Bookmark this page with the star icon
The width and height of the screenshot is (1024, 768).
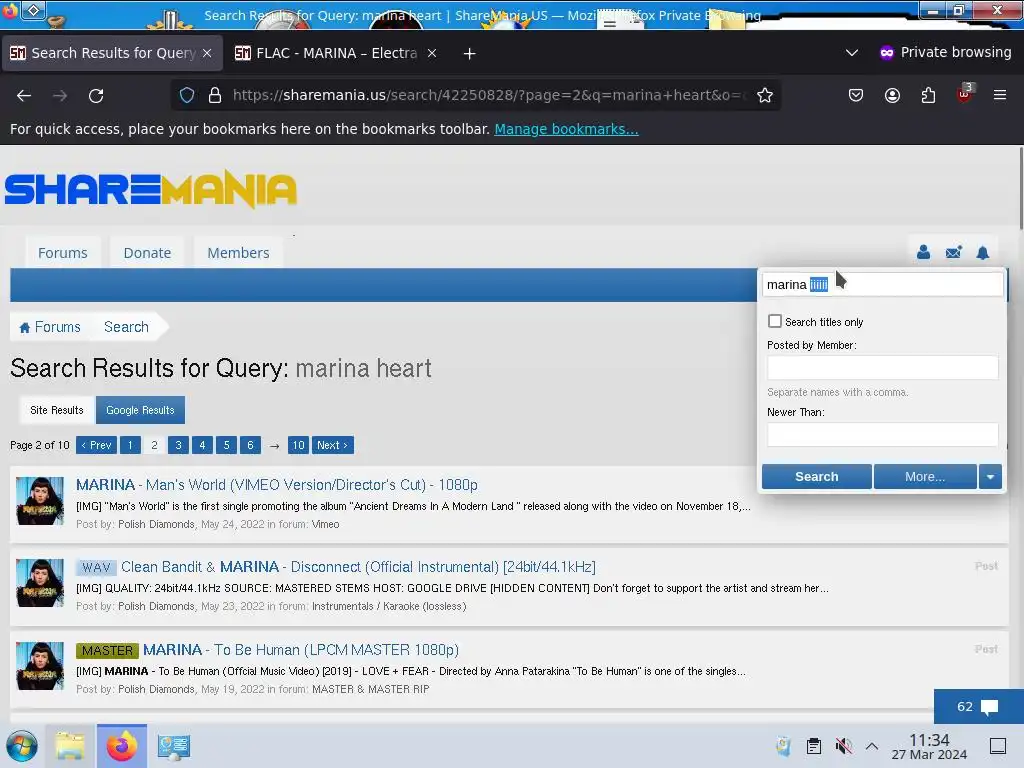pos(765,95)
